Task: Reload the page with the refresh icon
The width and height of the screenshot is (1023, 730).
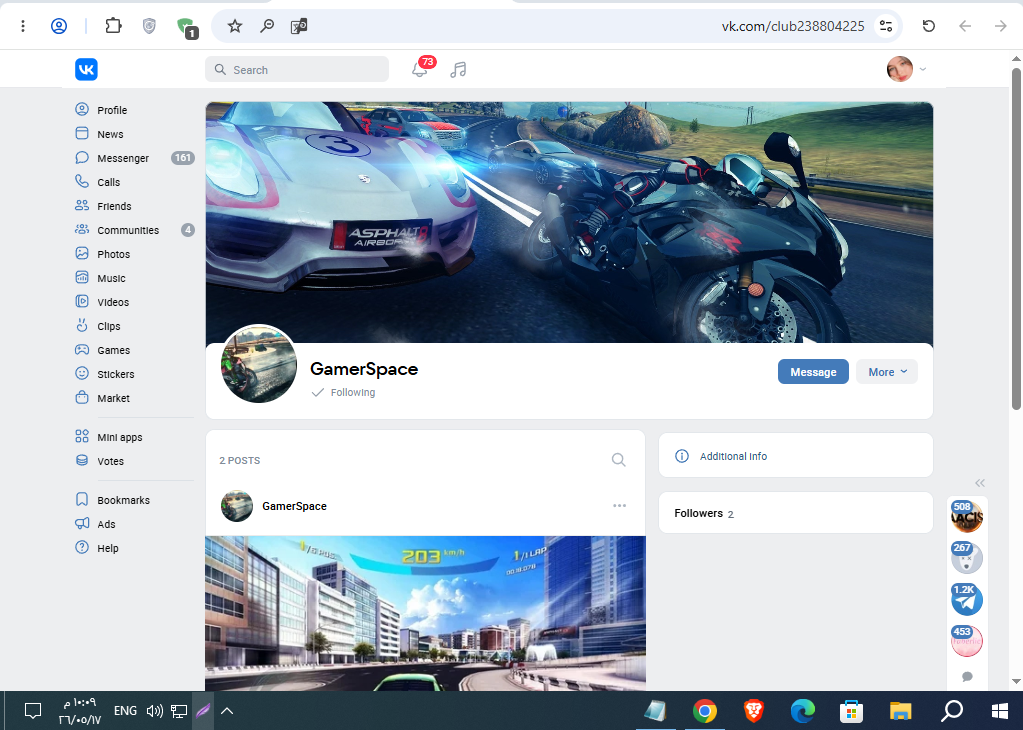Action: [x=928, y=26]
